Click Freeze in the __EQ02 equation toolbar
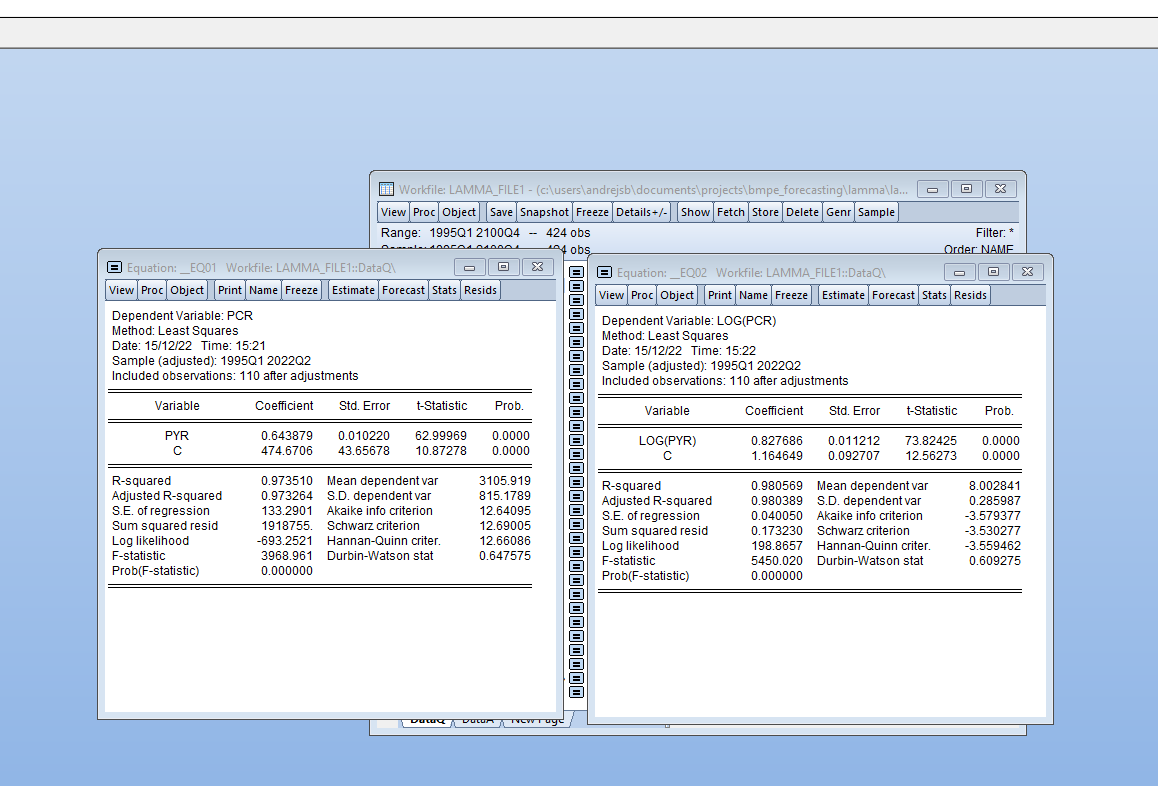This screenshot has width=1158, height=786. click(791, 295)
